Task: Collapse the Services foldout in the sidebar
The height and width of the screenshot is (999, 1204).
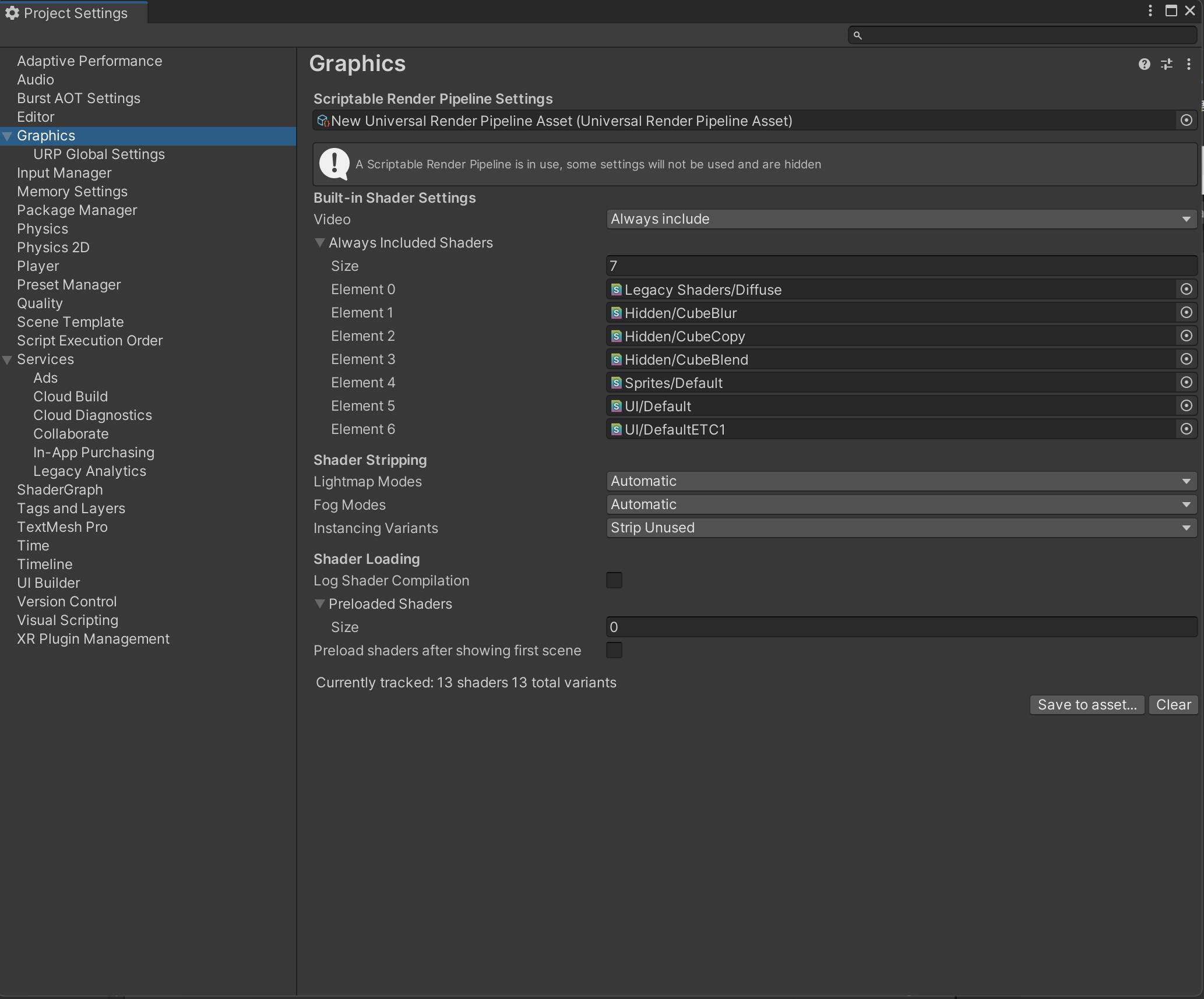Action: pyautogui.click(x=8, y=359)
